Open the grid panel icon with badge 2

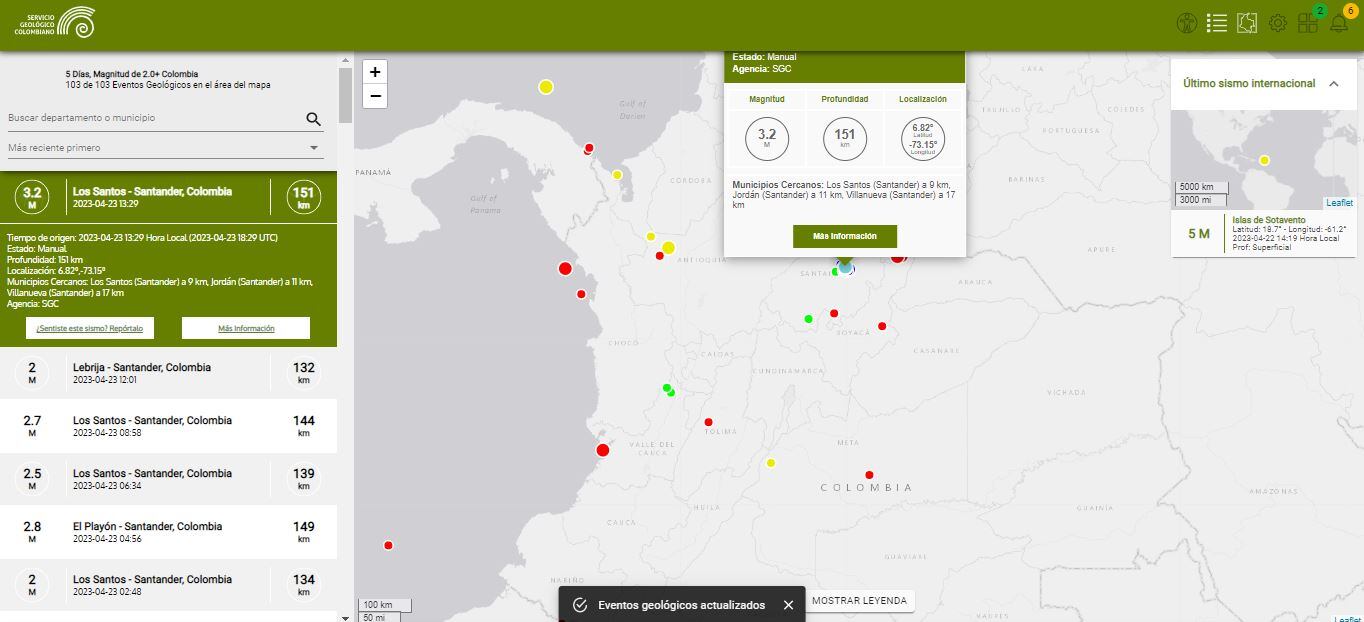(1308, 23)
